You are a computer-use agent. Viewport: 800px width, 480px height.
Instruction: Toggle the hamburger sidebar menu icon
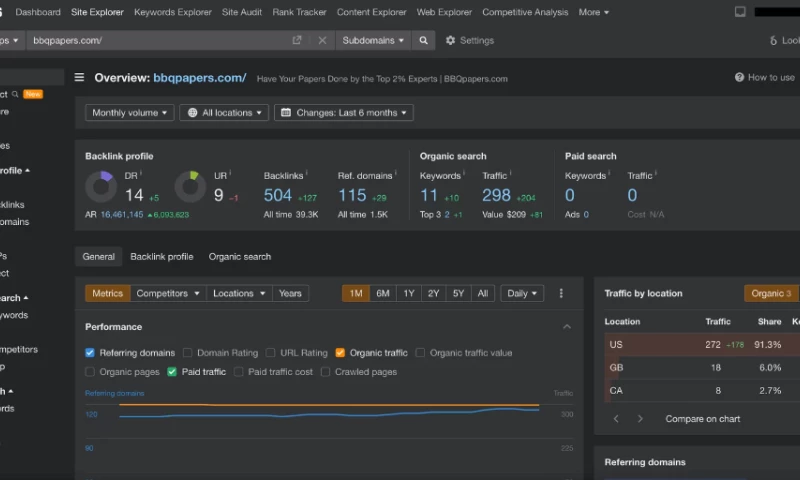coord(79,77)
